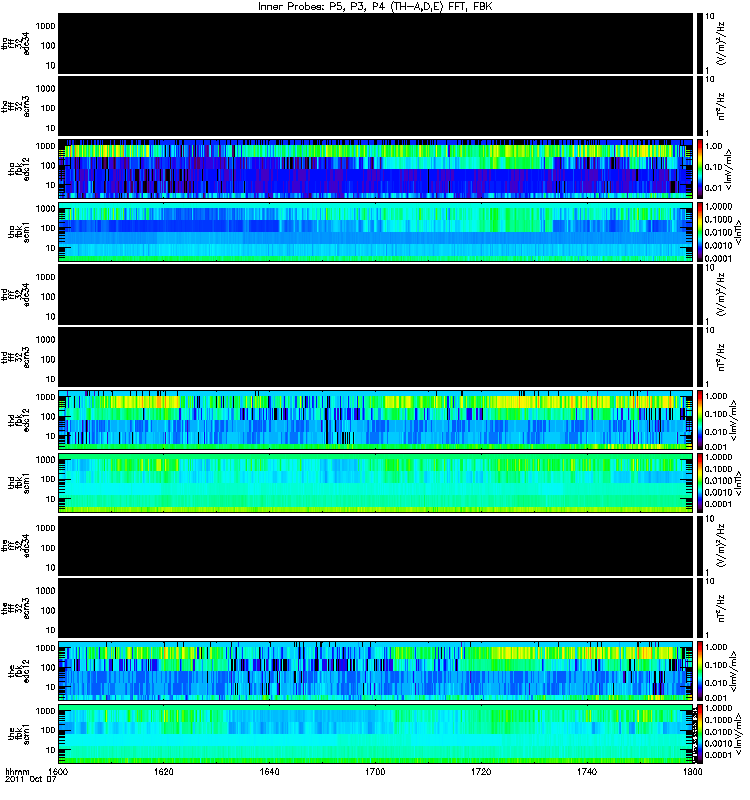The height and width of the screenshot is (800, 750).
Task: Click the '<|mV/m|>' unit label of thd fbk edc12
Action: (x=734, y=420)
